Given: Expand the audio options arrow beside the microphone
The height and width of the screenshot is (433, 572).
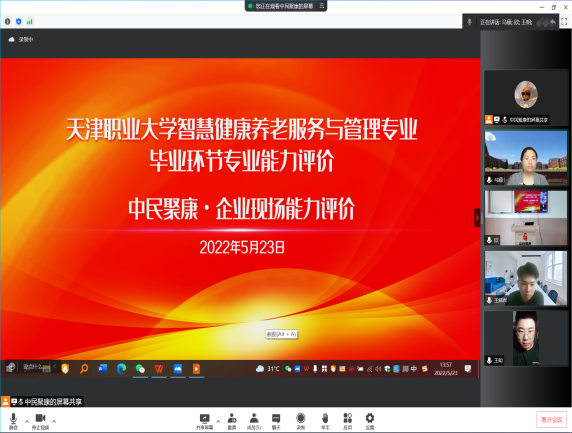Looking at the screenshot, I should click(27, 421).
